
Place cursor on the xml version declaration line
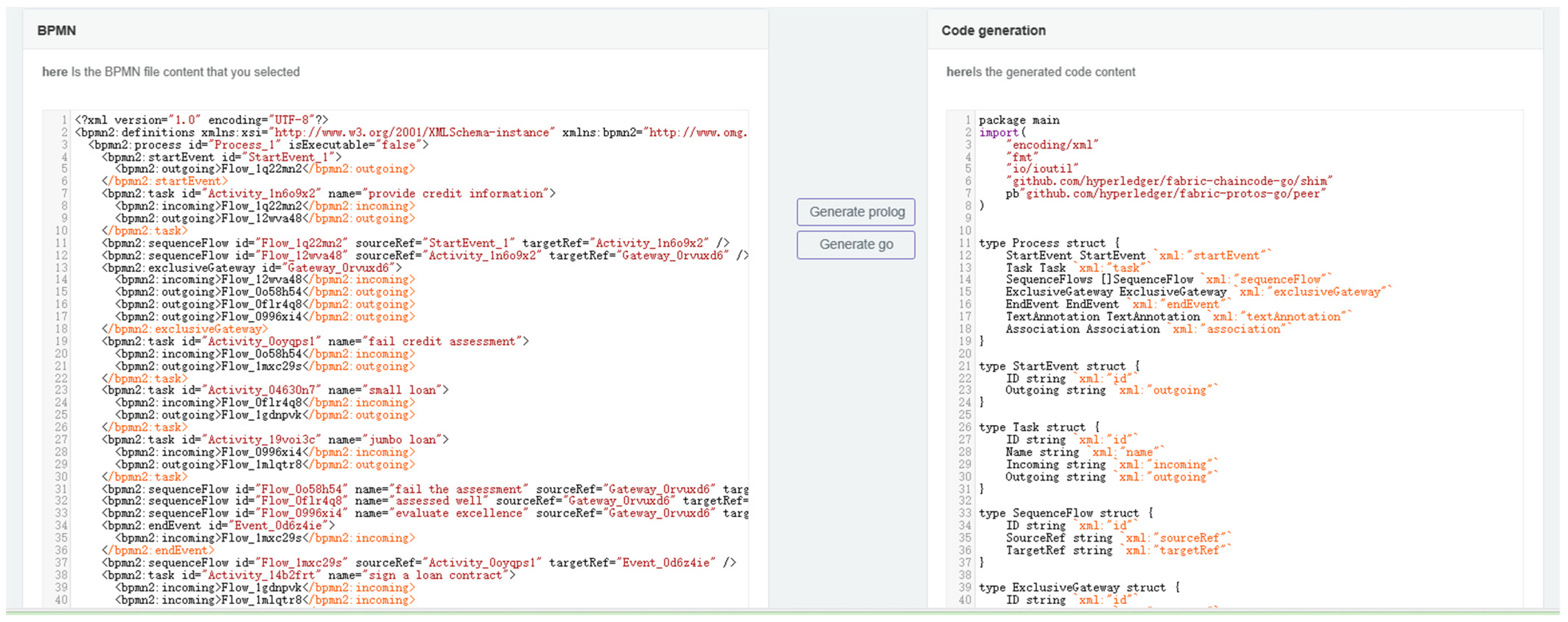(201, 120)
